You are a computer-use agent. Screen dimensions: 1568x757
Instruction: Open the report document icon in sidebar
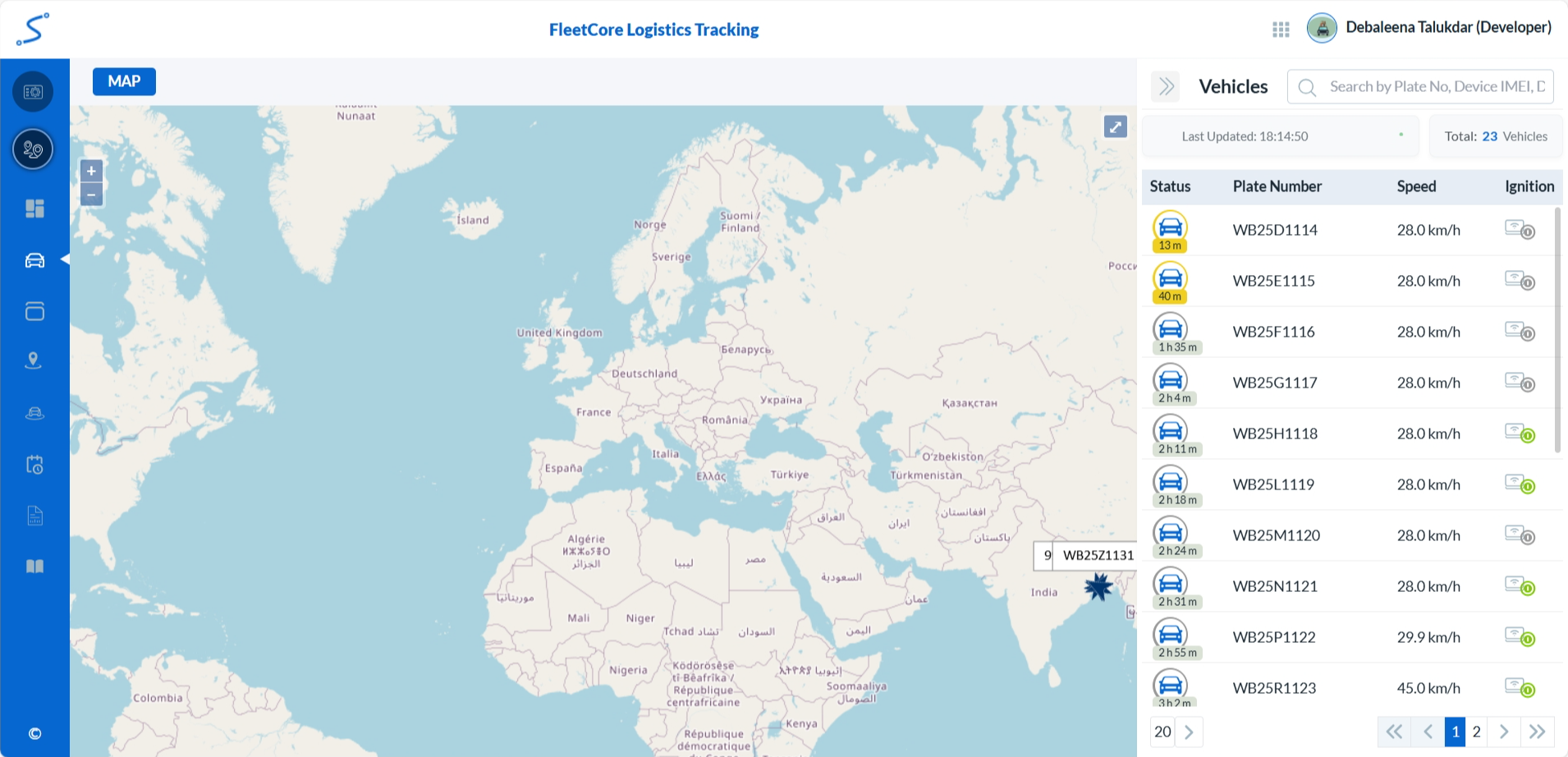[x=34, y=516]
